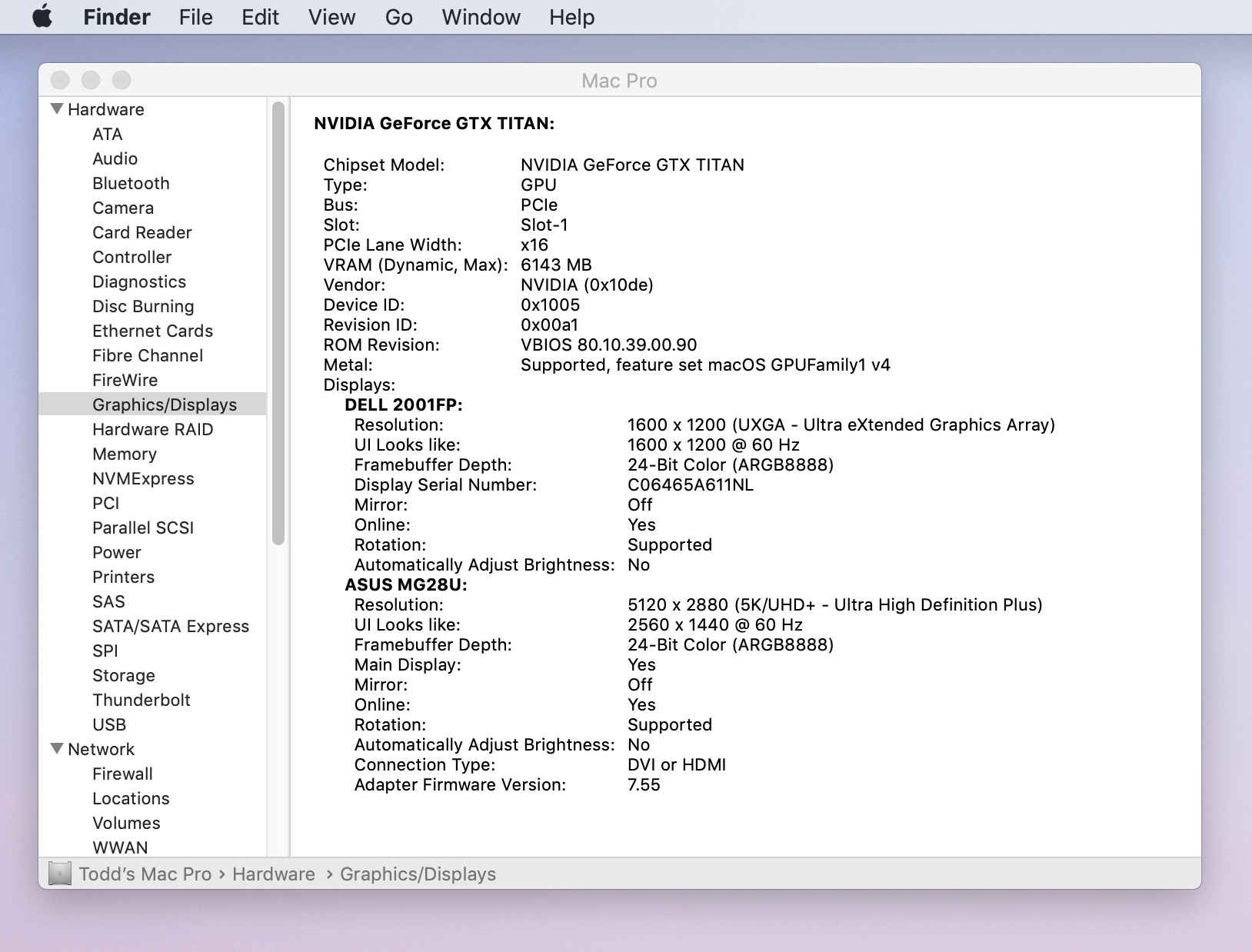The height and width of the screenshot is (952, 1252).
Task: Click the Slot value Slot-1
Action: [x=544, y=225]
